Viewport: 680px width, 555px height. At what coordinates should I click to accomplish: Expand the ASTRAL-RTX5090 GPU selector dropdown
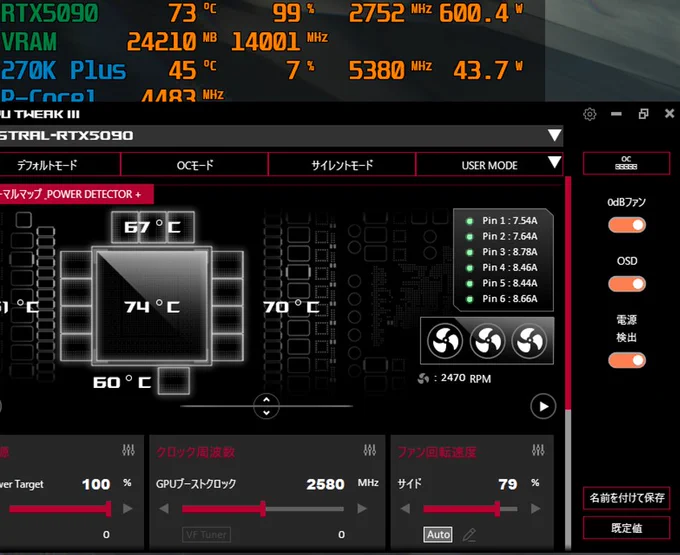pos(554,135)
